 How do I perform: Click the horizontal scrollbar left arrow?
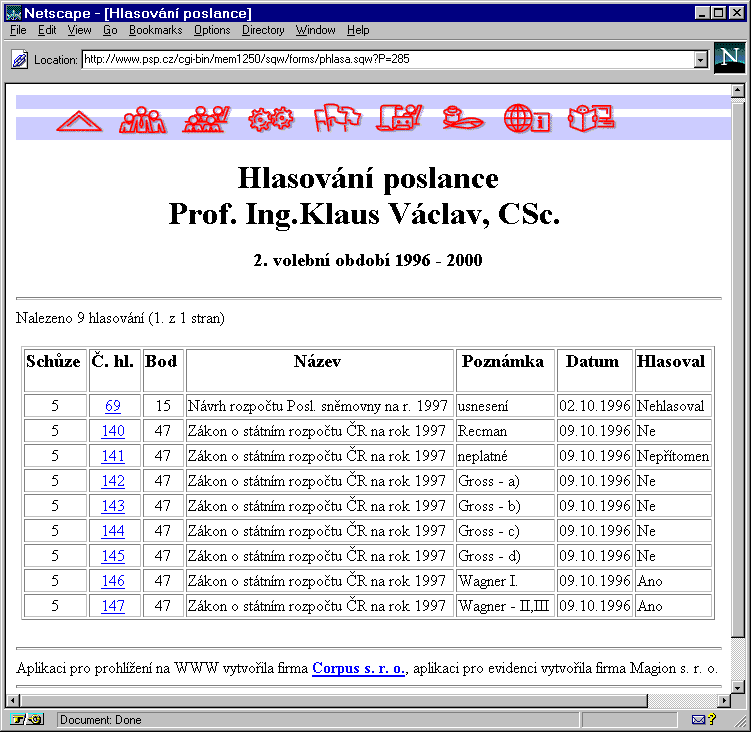(x=12, y=700)
